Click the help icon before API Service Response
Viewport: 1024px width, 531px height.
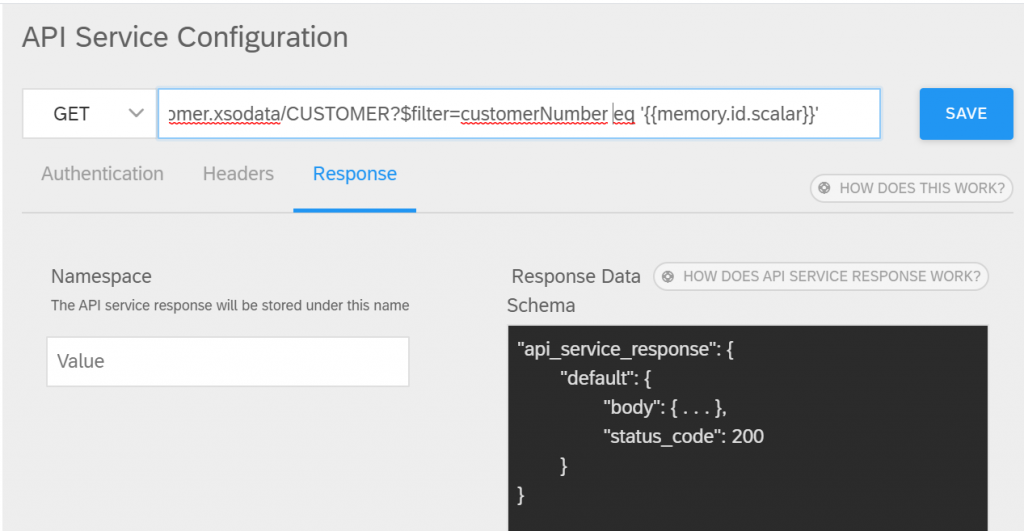(667, 276)
